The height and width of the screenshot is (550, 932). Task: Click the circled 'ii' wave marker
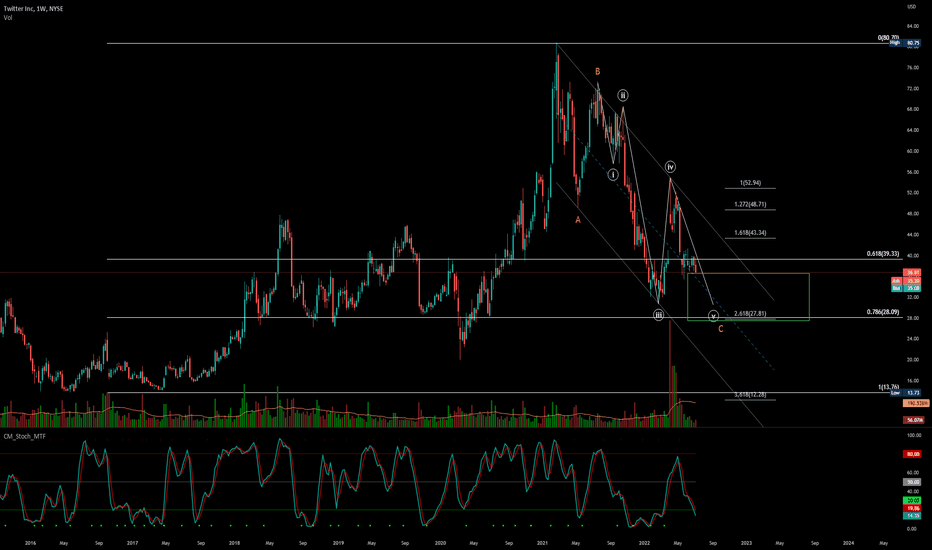click(622, 95)
